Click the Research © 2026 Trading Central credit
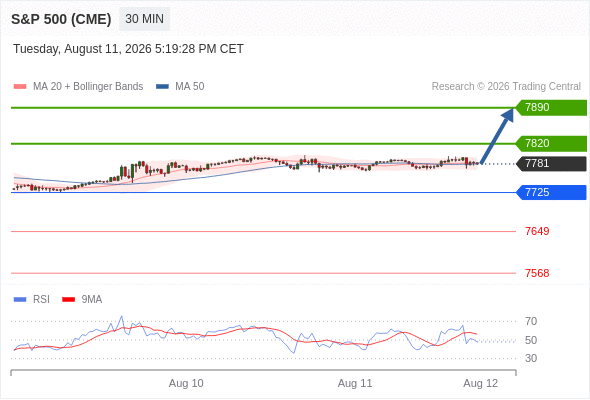 pos(506,87)
